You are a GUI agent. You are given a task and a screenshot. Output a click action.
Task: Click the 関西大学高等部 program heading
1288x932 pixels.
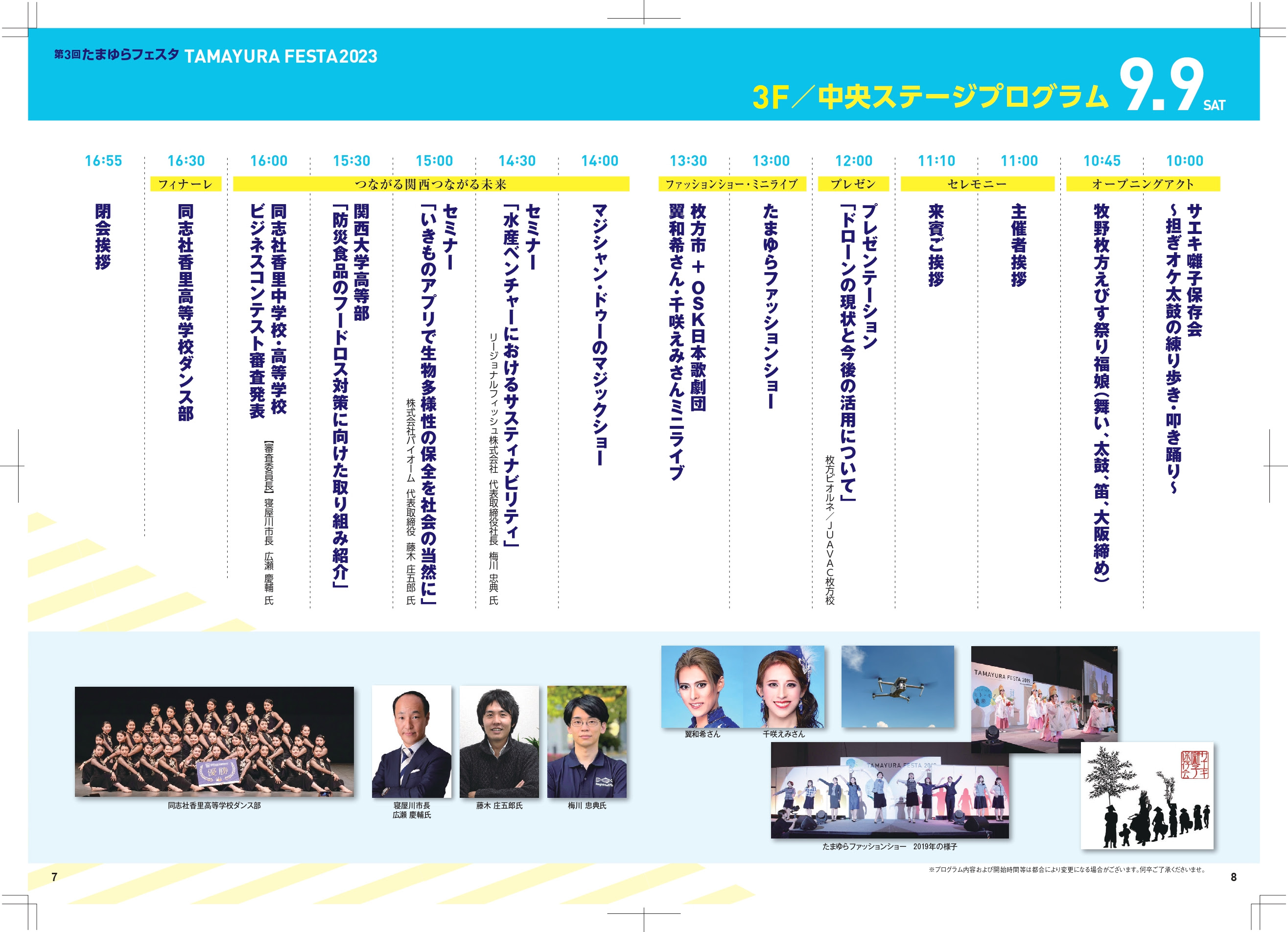pyautogui.click(x=361, y=262)
